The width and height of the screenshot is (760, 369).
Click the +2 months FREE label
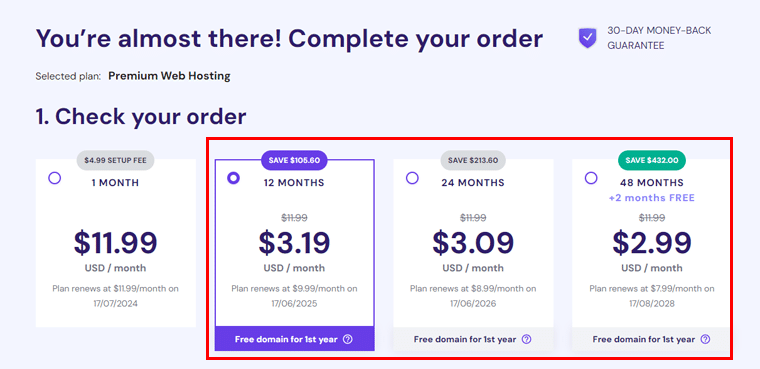[x=651, y=198]
